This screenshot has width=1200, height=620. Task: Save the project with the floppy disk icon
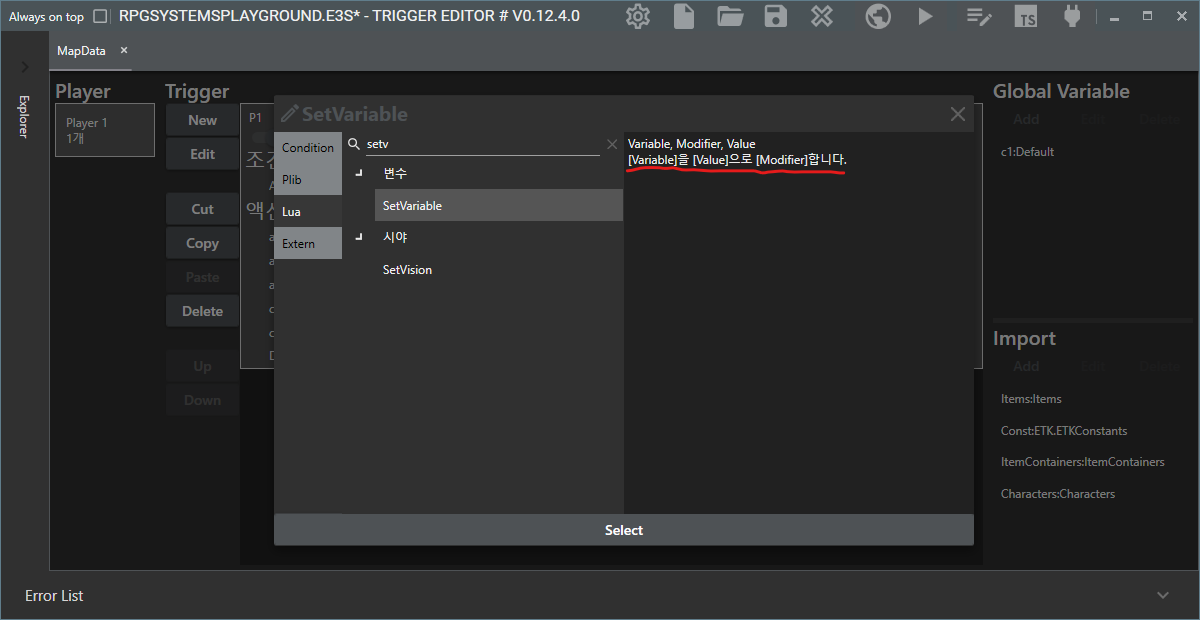775,16
